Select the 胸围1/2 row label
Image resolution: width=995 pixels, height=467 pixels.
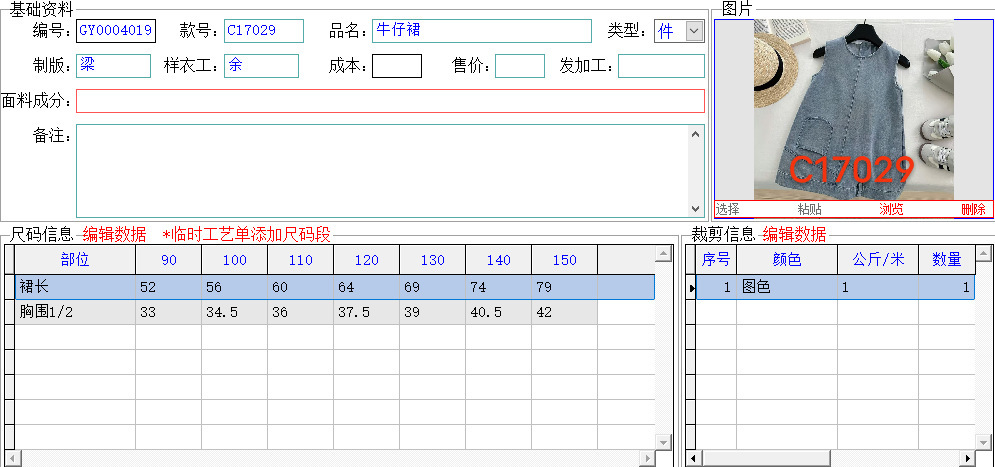click(x=75, y=312)
